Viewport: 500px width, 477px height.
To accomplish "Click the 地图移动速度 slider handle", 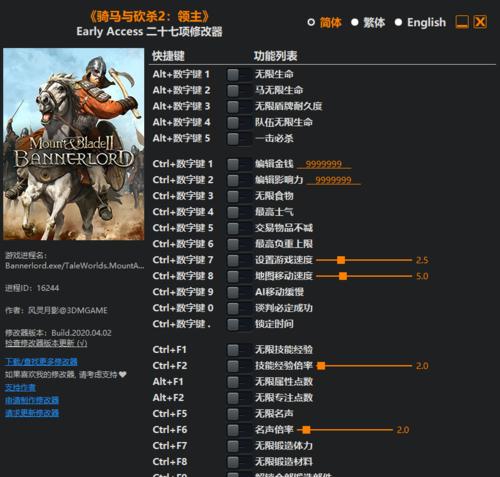I will [x=343, y=276].
